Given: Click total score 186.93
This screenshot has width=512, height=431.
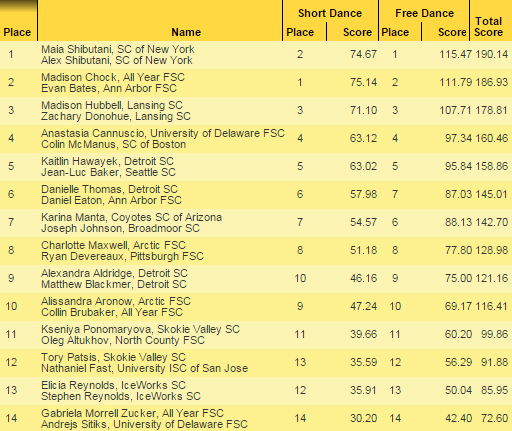Looking at the screenshot, I should pos(492,82).
